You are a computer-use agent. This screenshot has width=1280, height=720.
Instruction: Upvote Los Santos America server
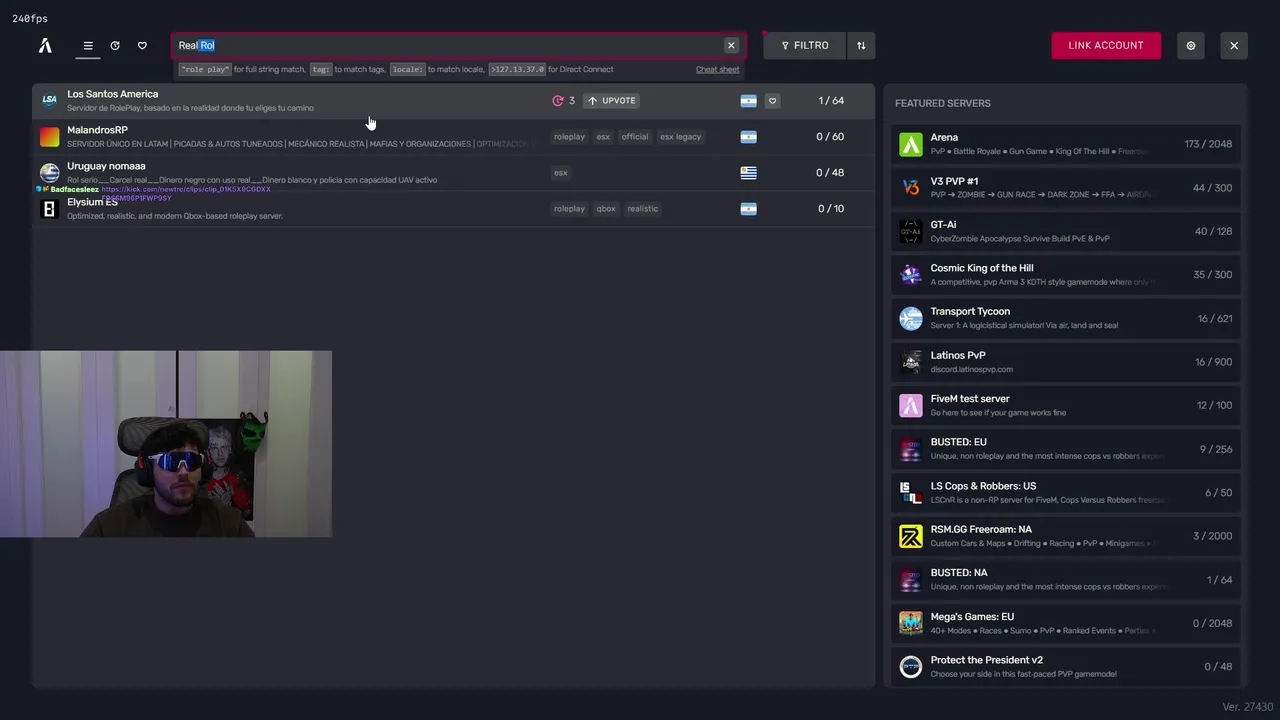pos(612,100)
